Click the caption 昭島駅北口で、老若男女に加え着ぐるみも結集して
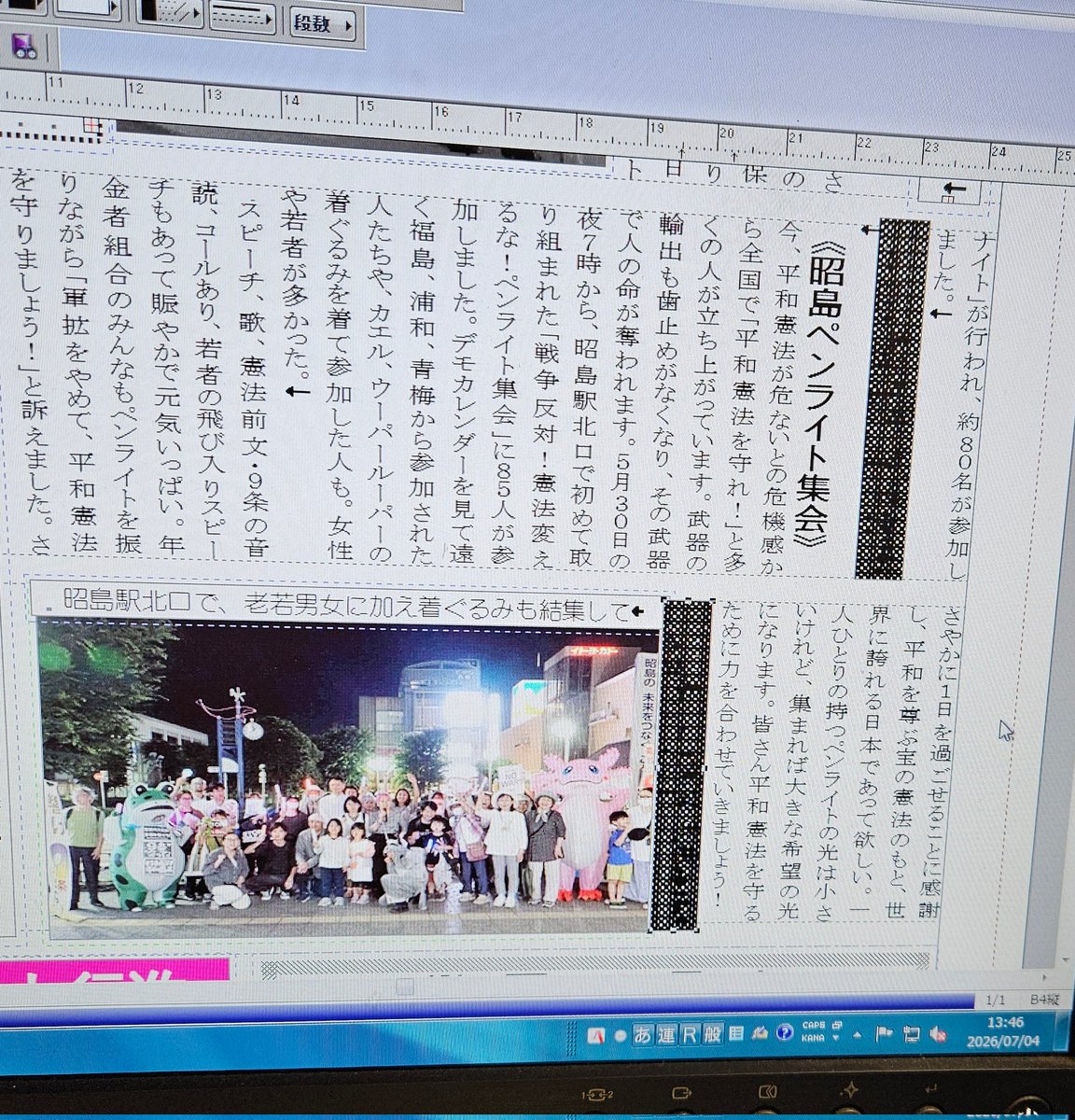The height and width of the screenshot is (1120, 1075). click(x=345, y=608)
